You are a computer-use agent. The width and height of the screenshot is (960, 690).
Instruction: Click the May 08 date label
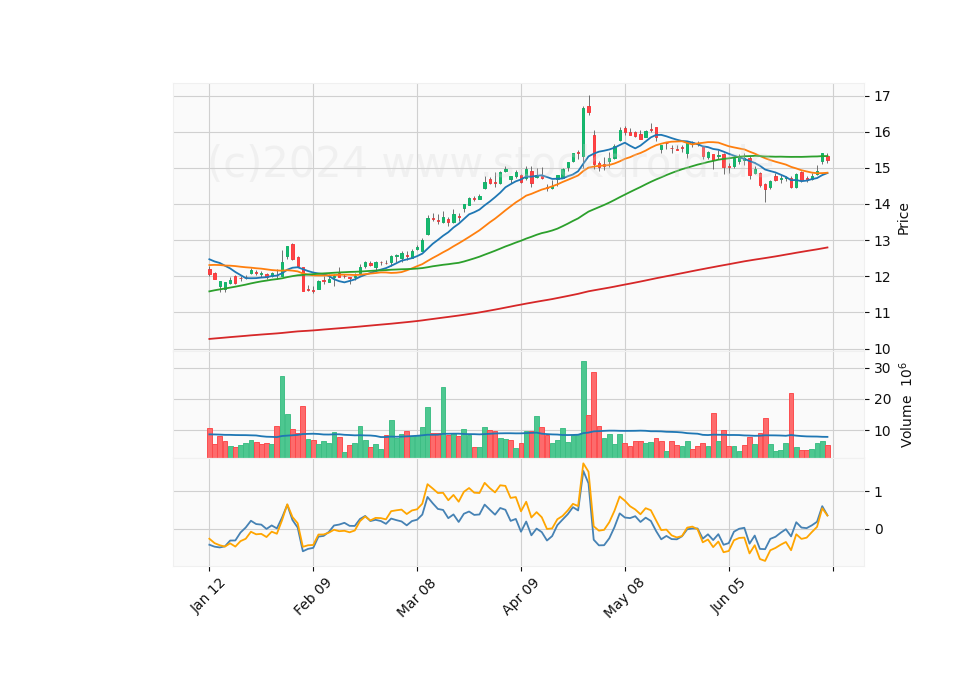pyautogui.click(x=623, y=598)
